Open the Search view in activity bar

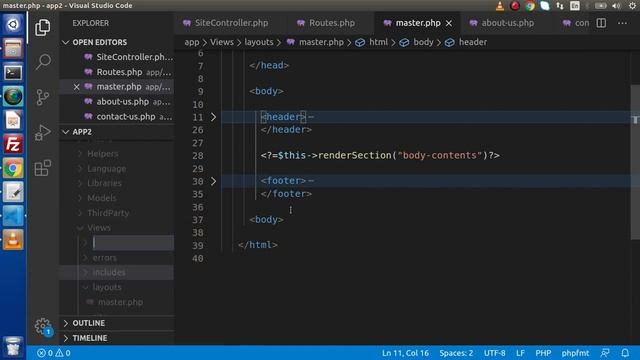tap(42, 62)
